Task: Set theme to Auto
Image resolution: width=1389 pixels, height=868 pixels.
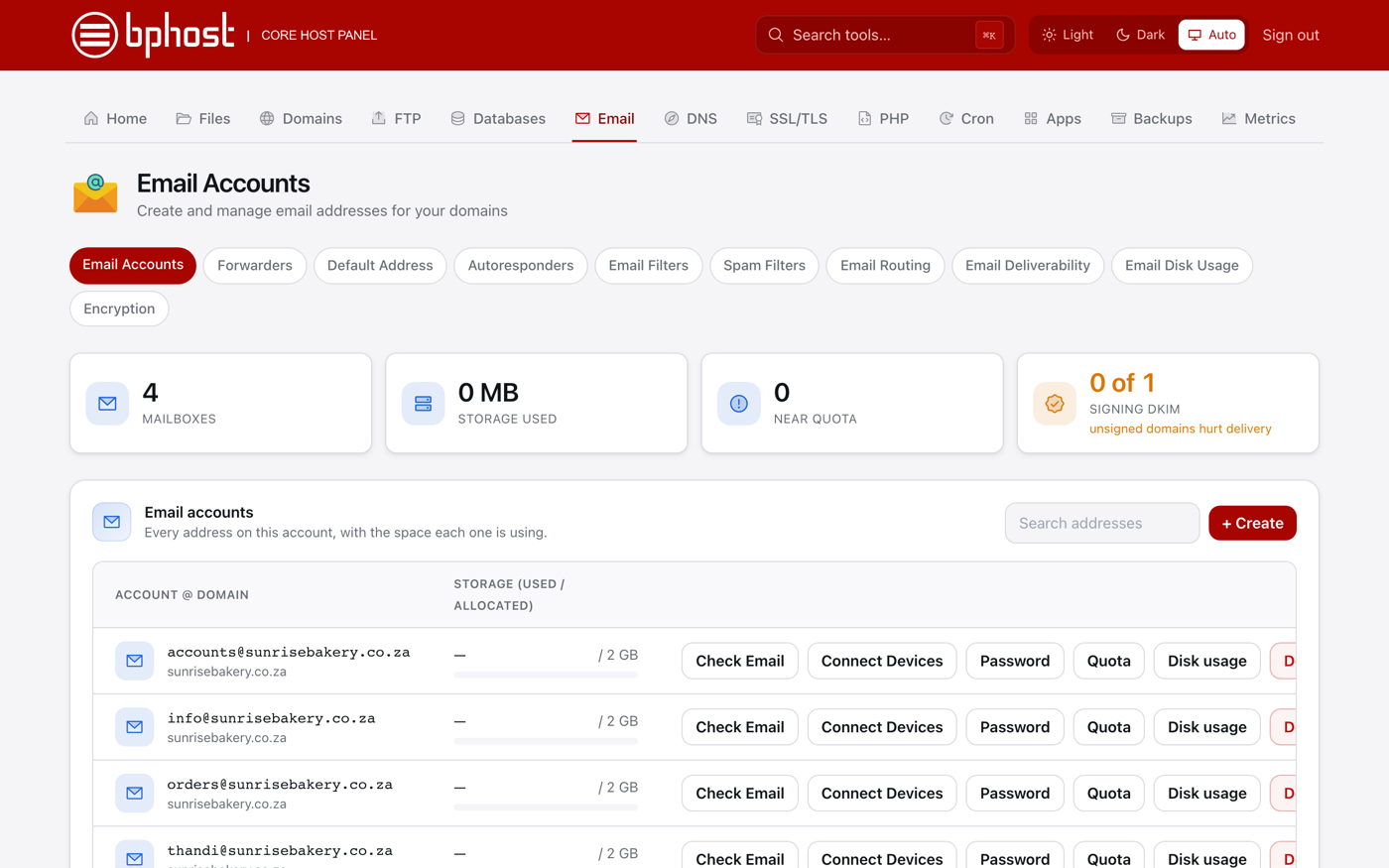Action: pyautogui.click(x=1211, y=35)
